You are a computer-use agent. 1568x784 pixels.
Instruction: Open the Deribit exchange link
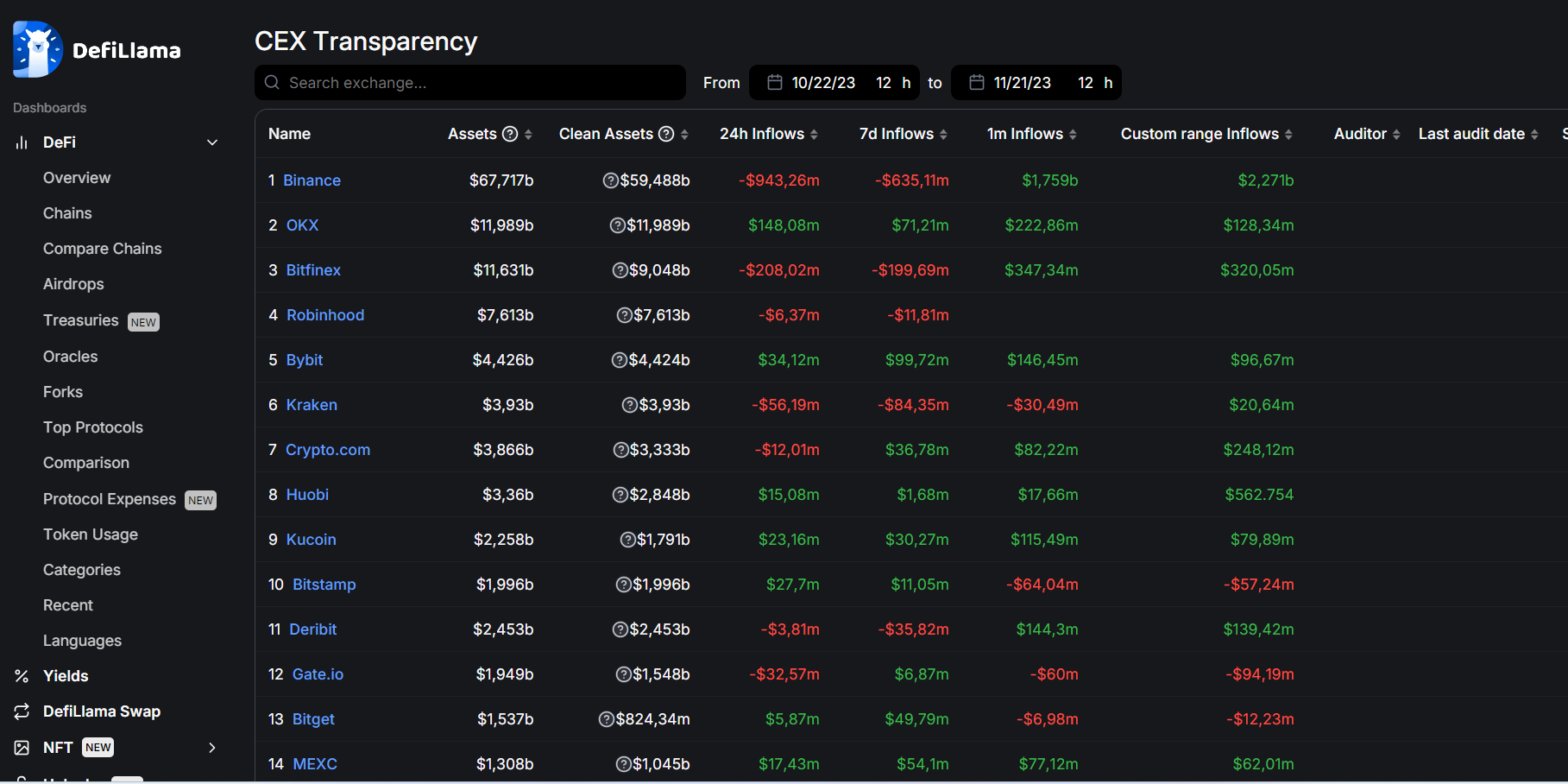313,629
